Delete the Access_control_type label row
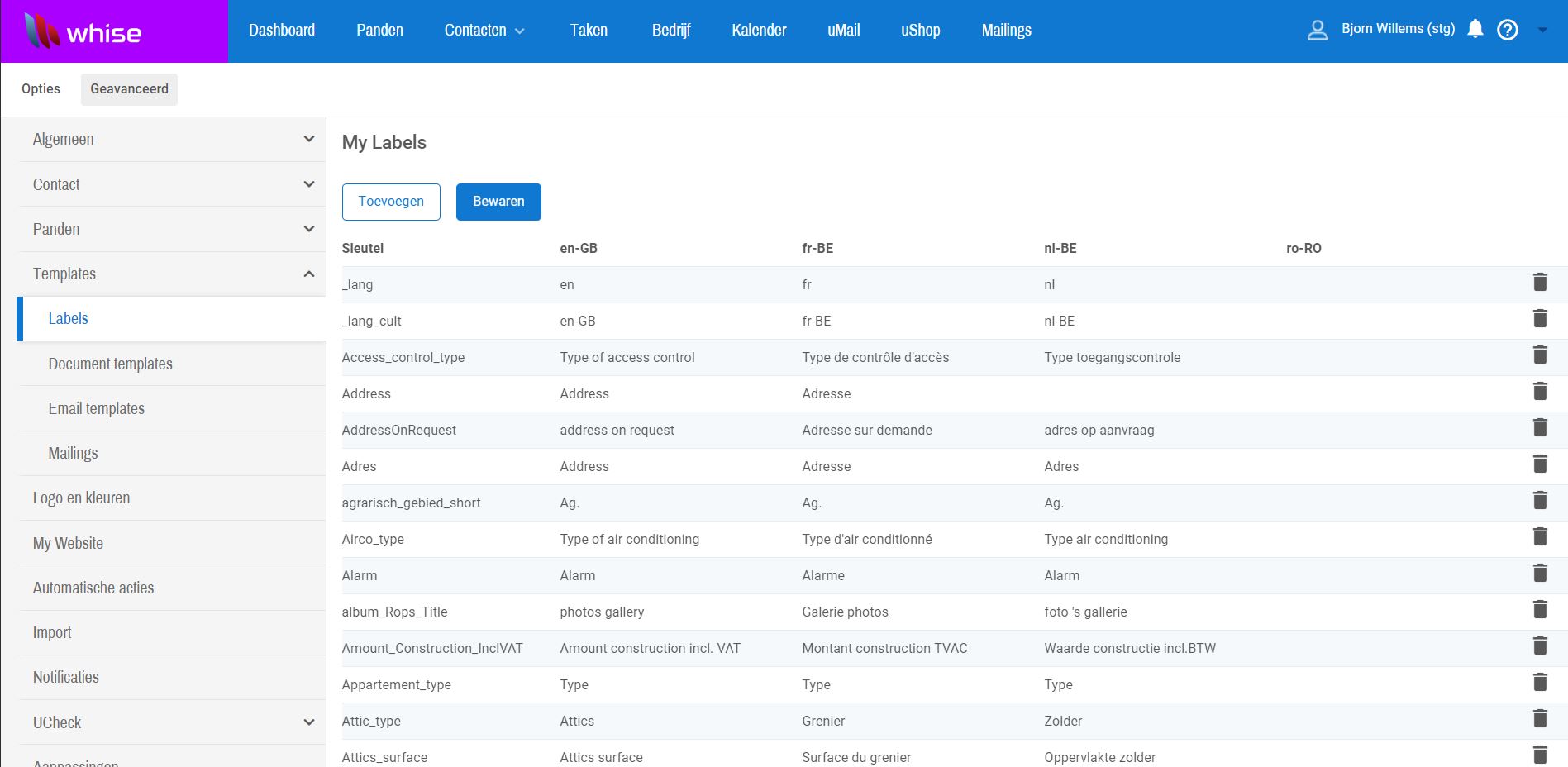This screenshot has width=1568, height=767. pyautogui.click(x=1540, y=355)
